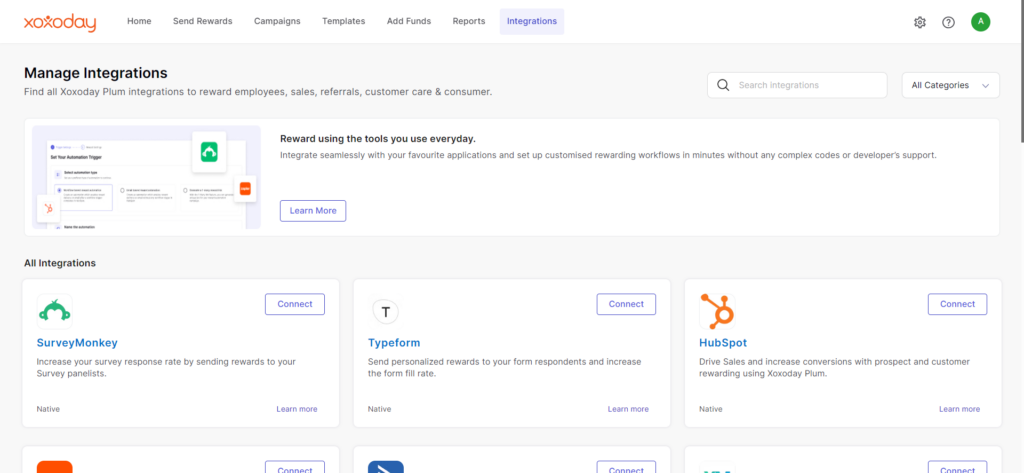Screen dimensions: 1024x473
Task: Click "Reward using the tools you use everyday" heading
Action: (x=377, y=139)
